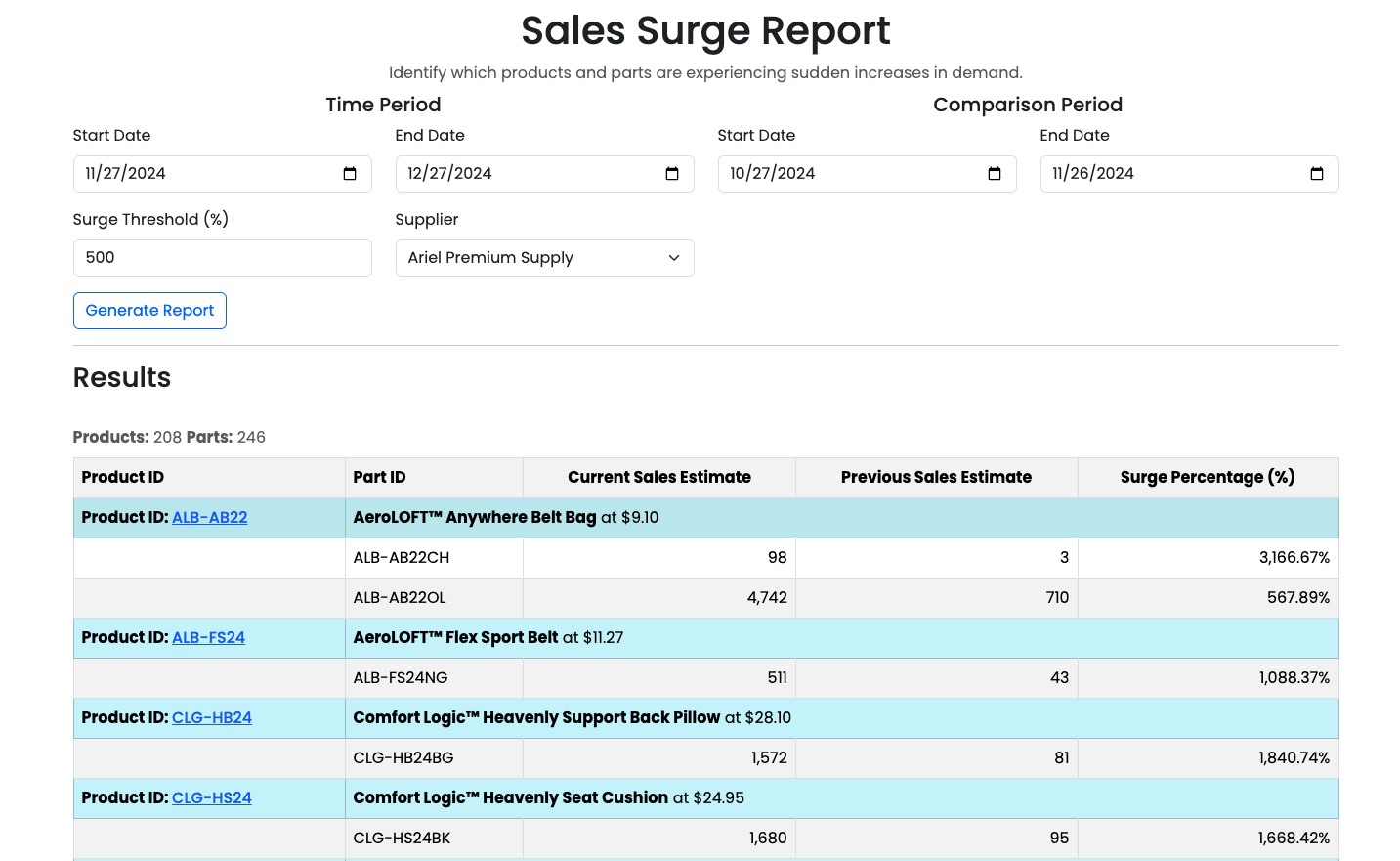Image resolution: width=1400 pixels, height=861 pixels.
Task: Select part ID cell CLG-HS24BK
Action: coord(434,839)
